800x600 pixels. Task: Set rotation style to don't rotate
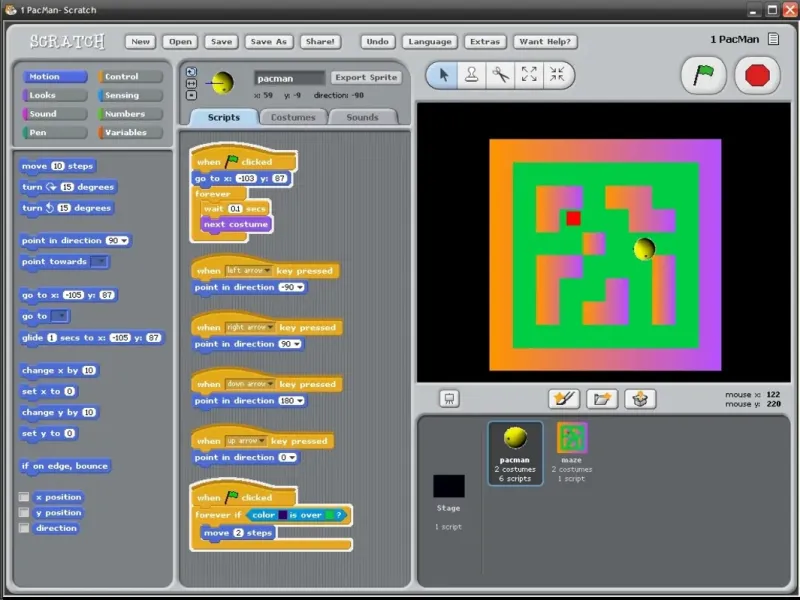191,95
